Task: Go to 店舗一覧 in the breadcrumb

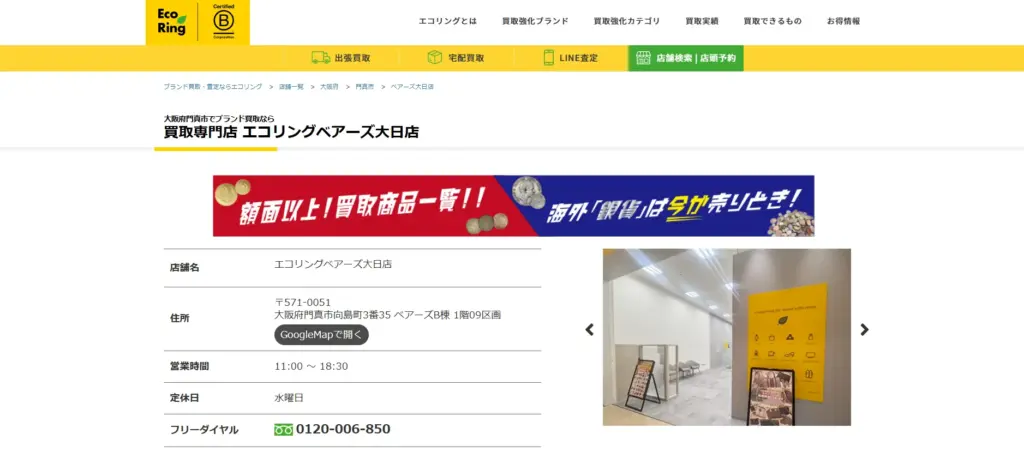Action: (x=291, y=86)
